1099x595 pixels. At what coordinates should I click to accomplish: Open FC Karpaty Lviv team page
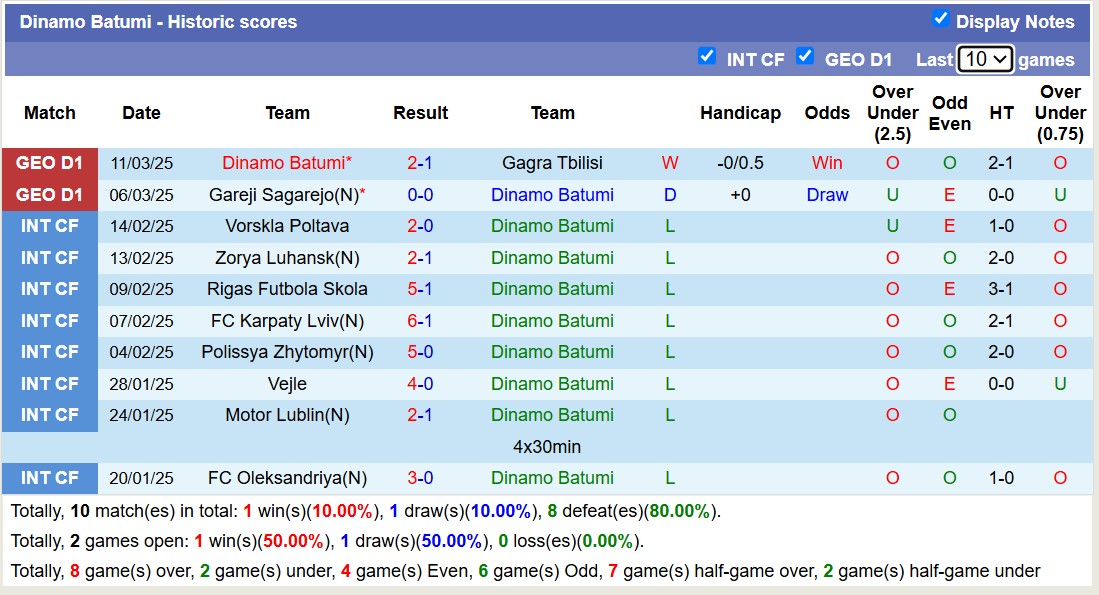point(287,321)
